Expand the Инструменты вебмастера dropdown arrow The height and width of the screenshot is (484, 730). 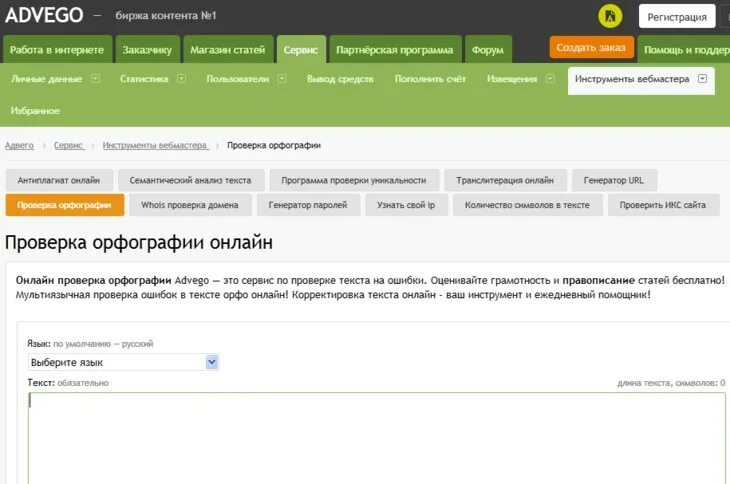[x=703, y=79]
